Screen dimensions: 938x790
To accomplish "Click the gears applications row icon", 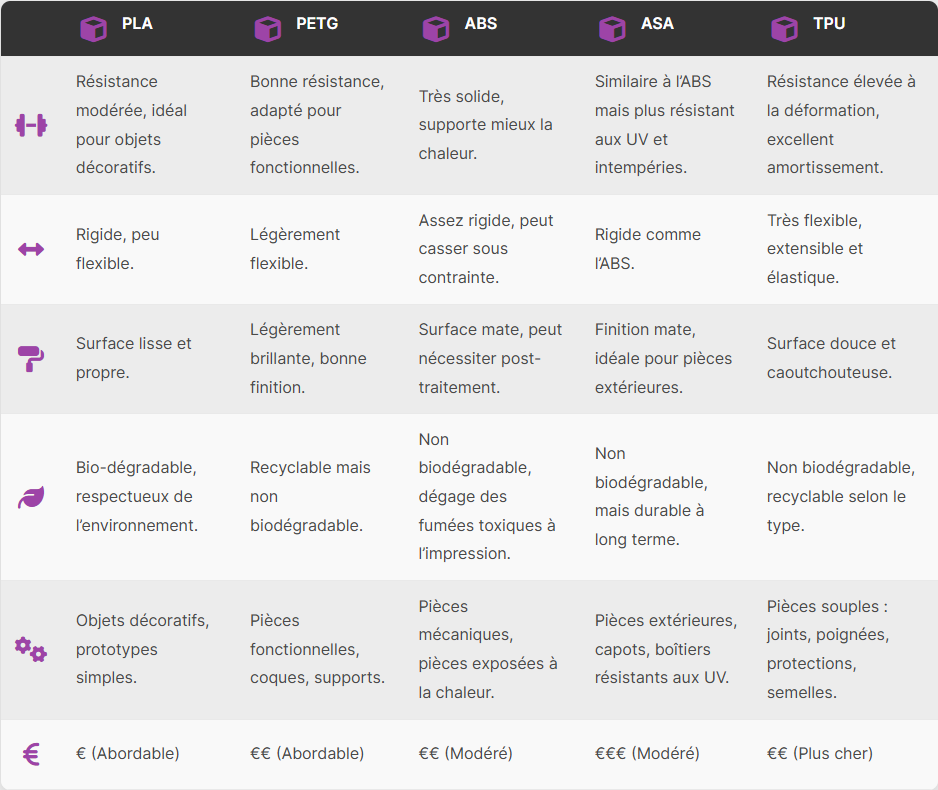I will click(x=31, y=649).
